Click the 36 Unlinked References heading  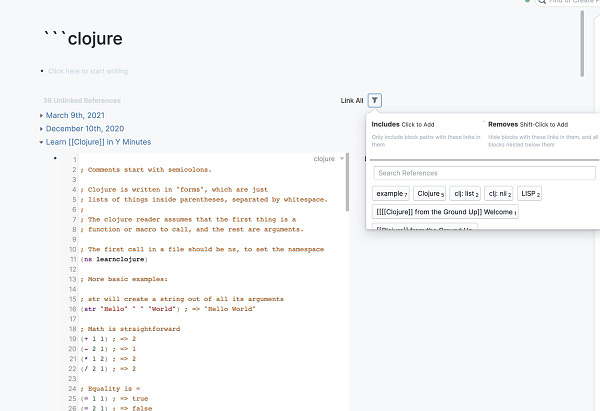pos(82,101)
